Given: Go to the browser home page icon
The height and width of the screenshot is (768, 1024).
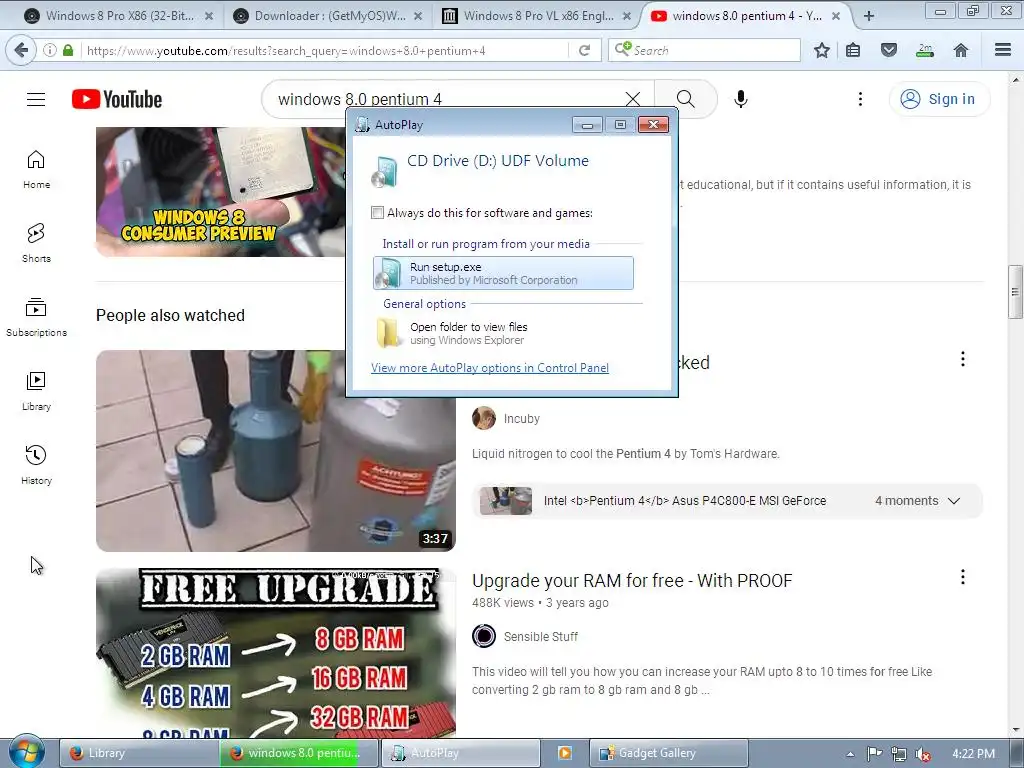Looking at the screenshot, I should pos(960,50).
